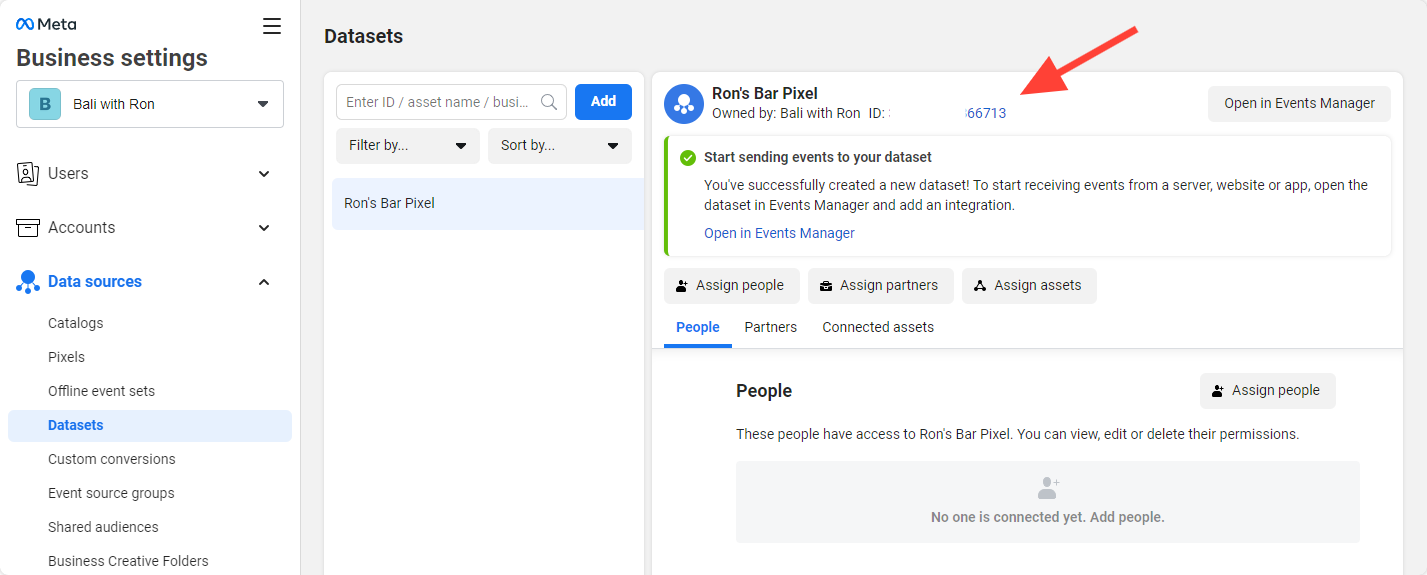
Task: Open the hamburger menu icon
Action: (272, 26)
